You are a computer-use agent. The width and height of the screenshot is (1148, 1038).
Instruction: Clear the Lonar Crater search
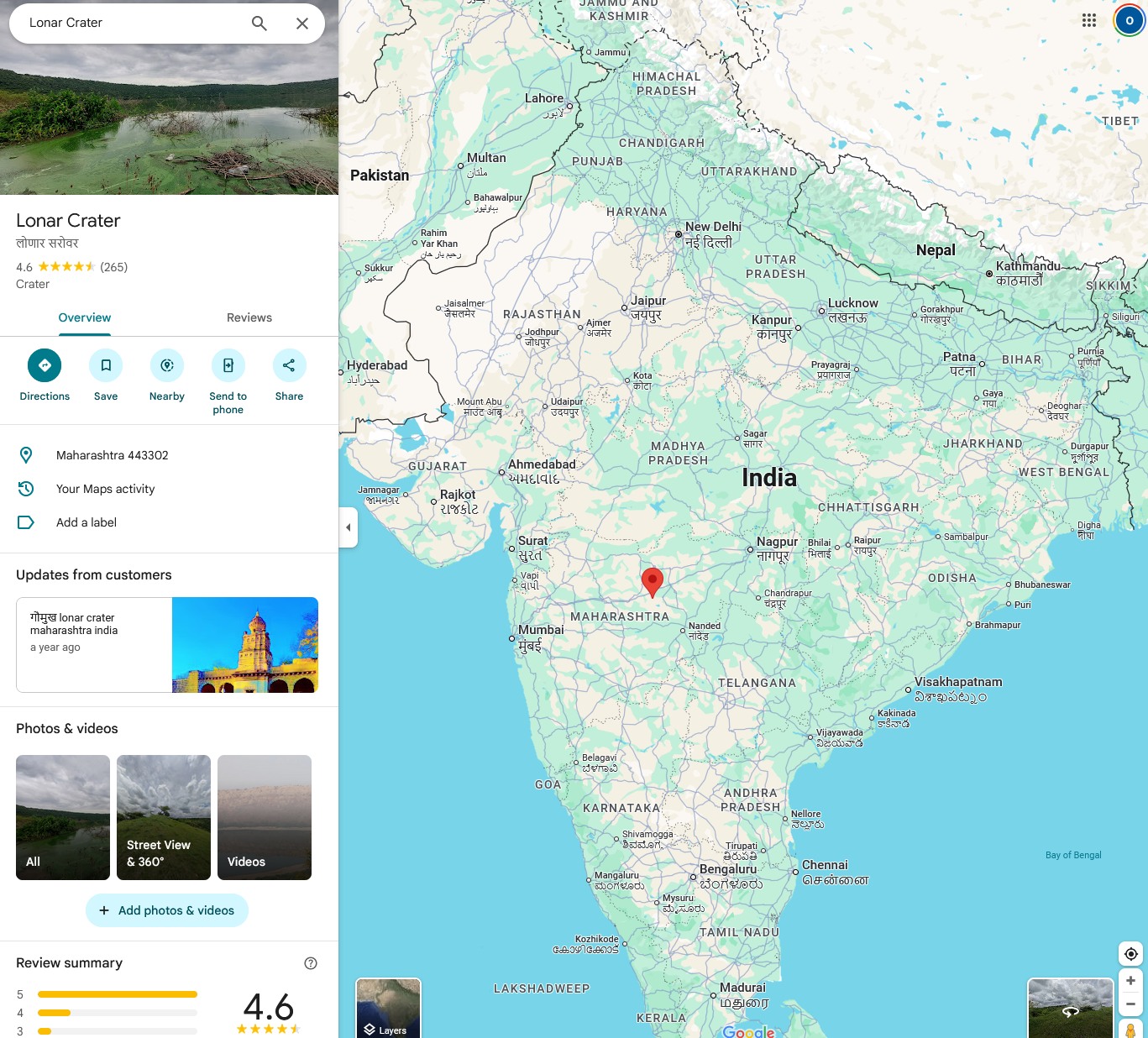pyautogui.click(x=302, y=24)
